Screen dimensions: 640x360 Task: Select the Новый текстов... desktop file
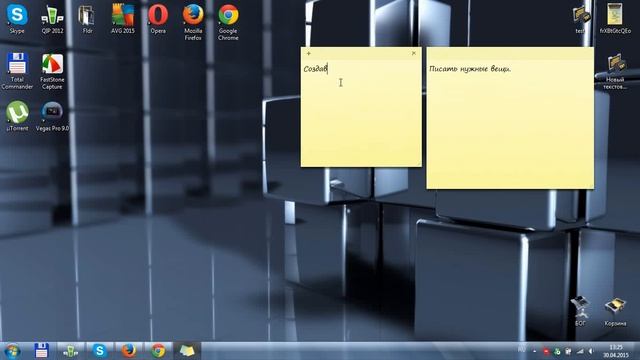click(615, 72)
